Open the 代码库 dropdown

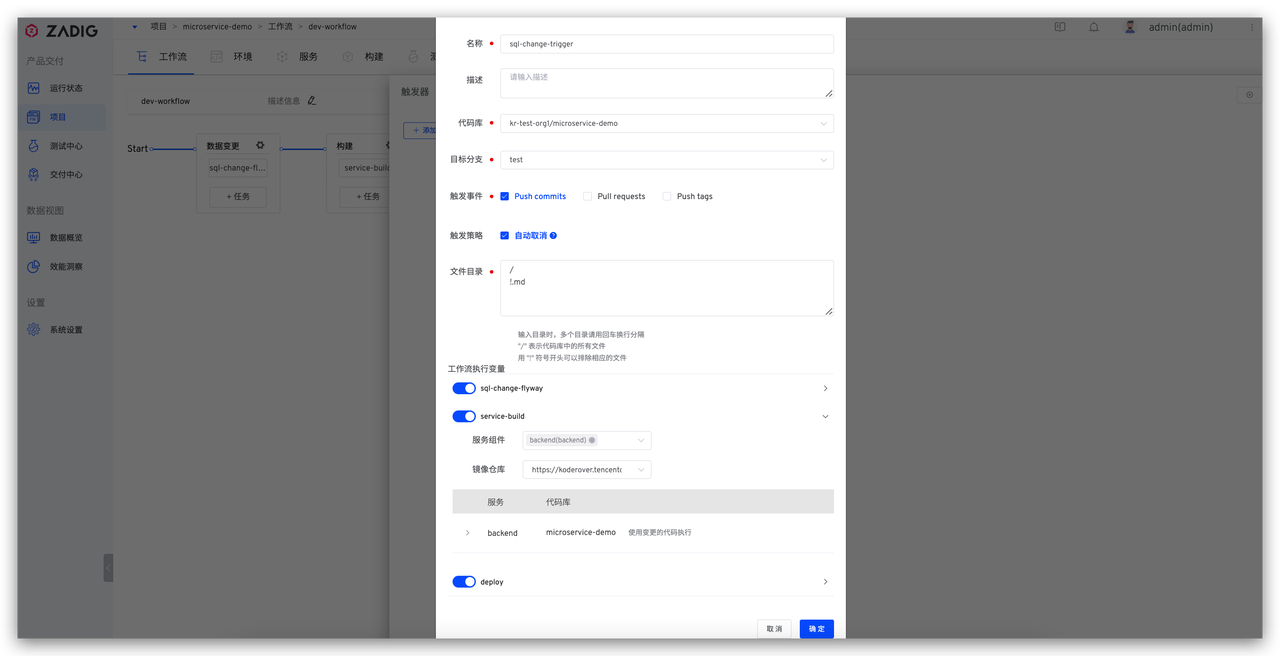(667, 124)
